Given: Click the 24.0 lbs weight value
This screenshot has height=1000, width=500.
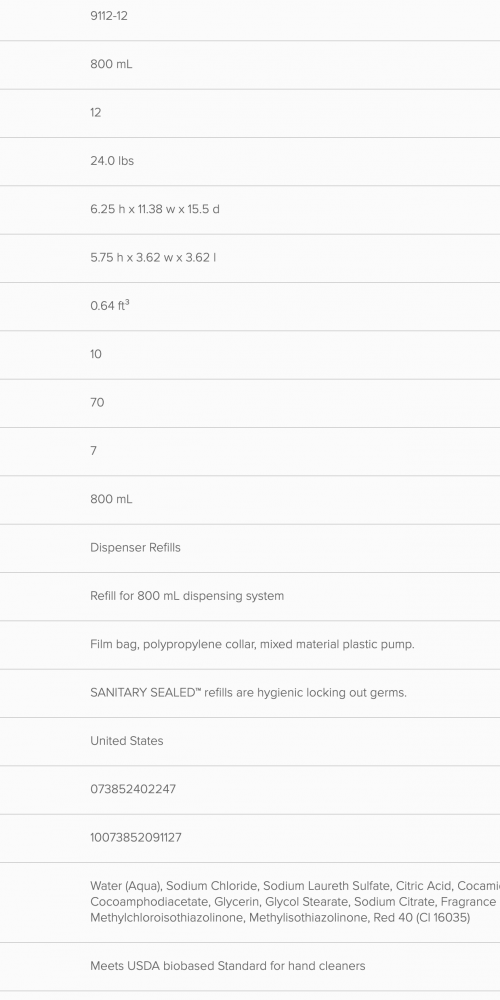Looking at the screenshot, I should pos(112,161).
